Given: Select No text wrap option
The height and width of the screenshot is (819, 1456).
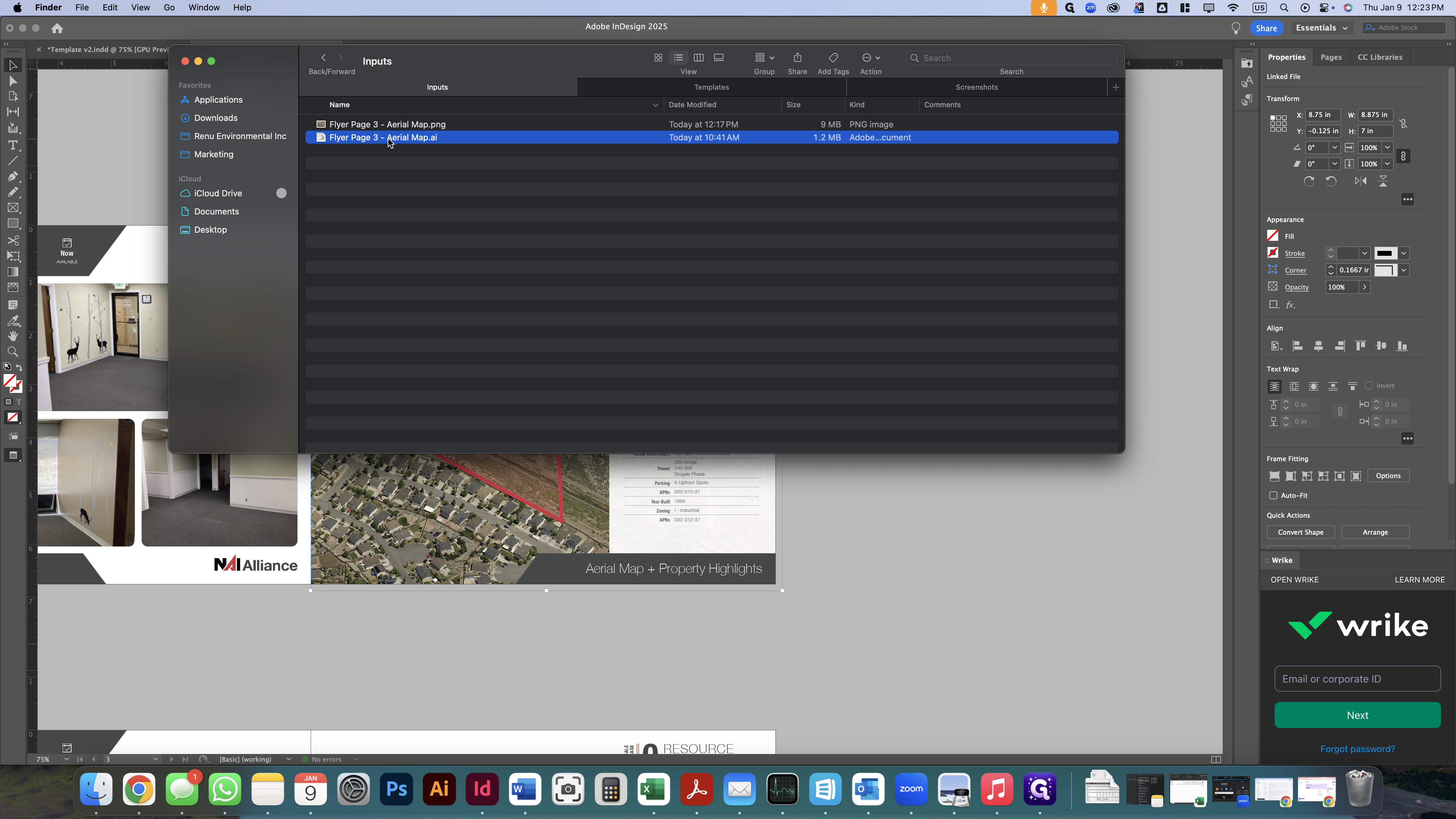Looking at the screenshot, I should [1274, 387].
